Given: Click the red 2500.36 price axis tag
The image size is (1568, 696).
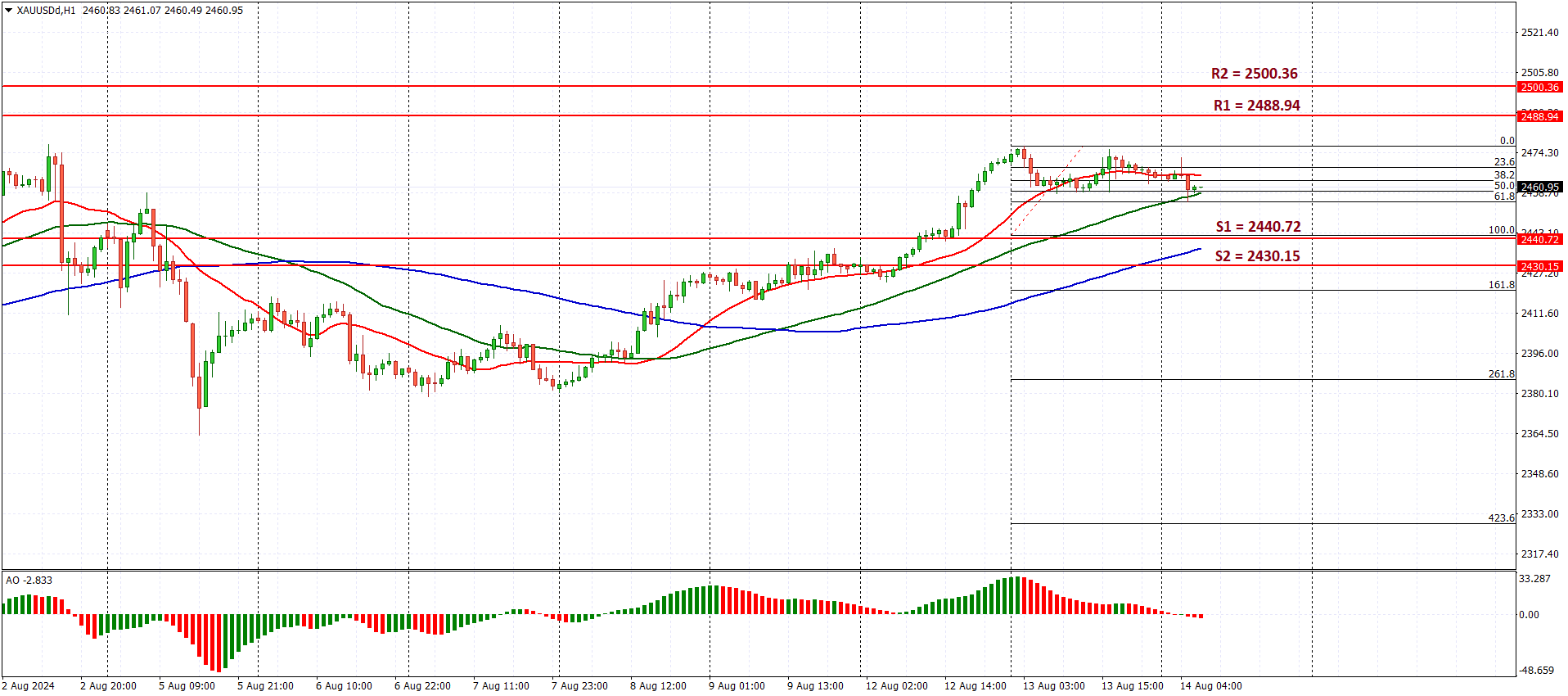Looking at the screenshot, I should 1539,87.
